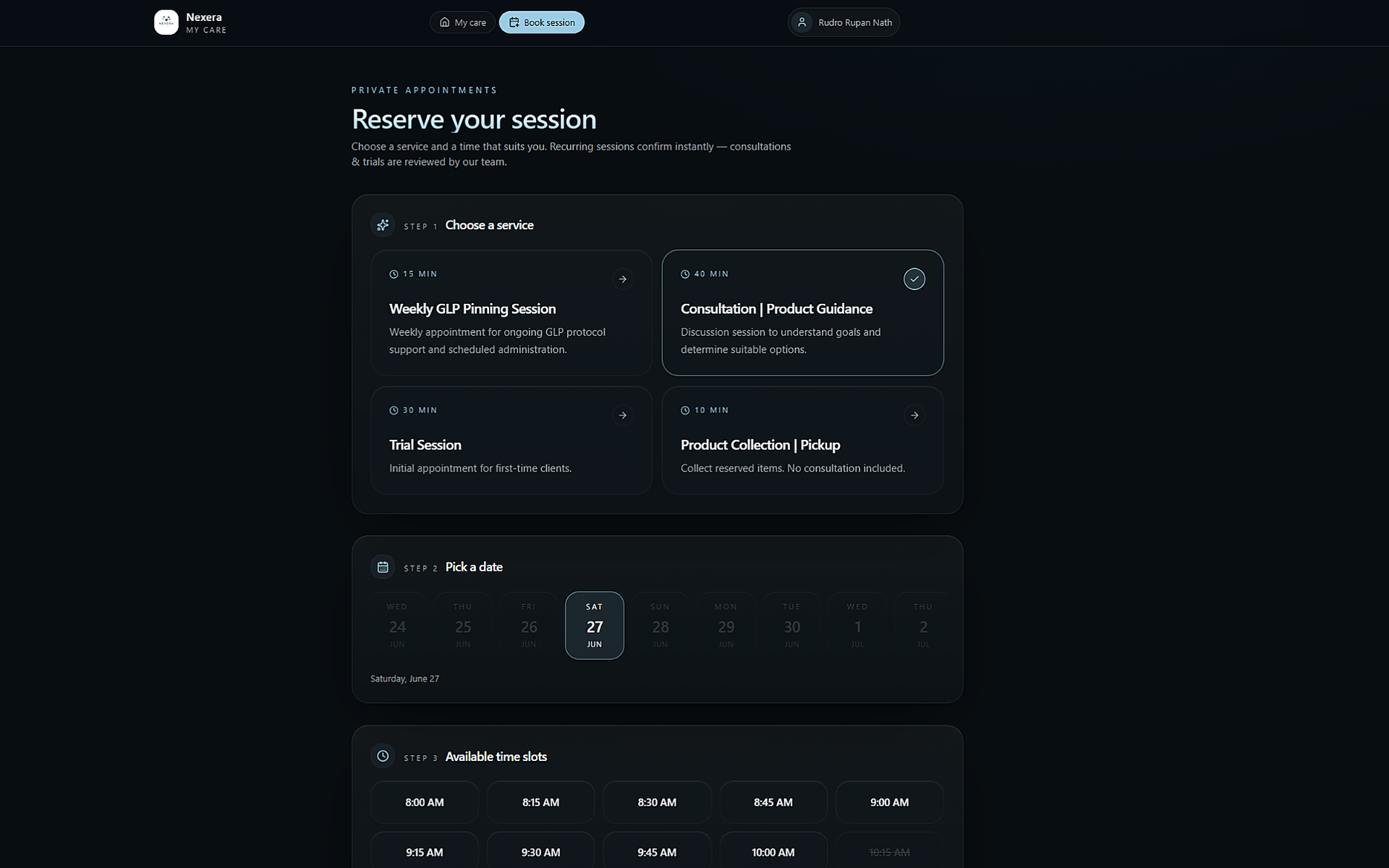Select Weekly GLP Pinning Session card

(x=511, y=312)
